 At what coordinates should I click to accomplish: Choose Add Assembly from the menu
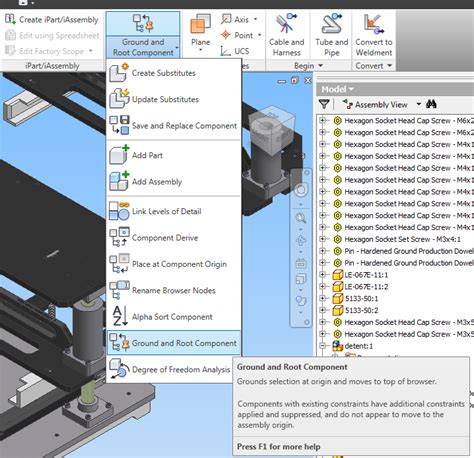(x=173, y=182)
